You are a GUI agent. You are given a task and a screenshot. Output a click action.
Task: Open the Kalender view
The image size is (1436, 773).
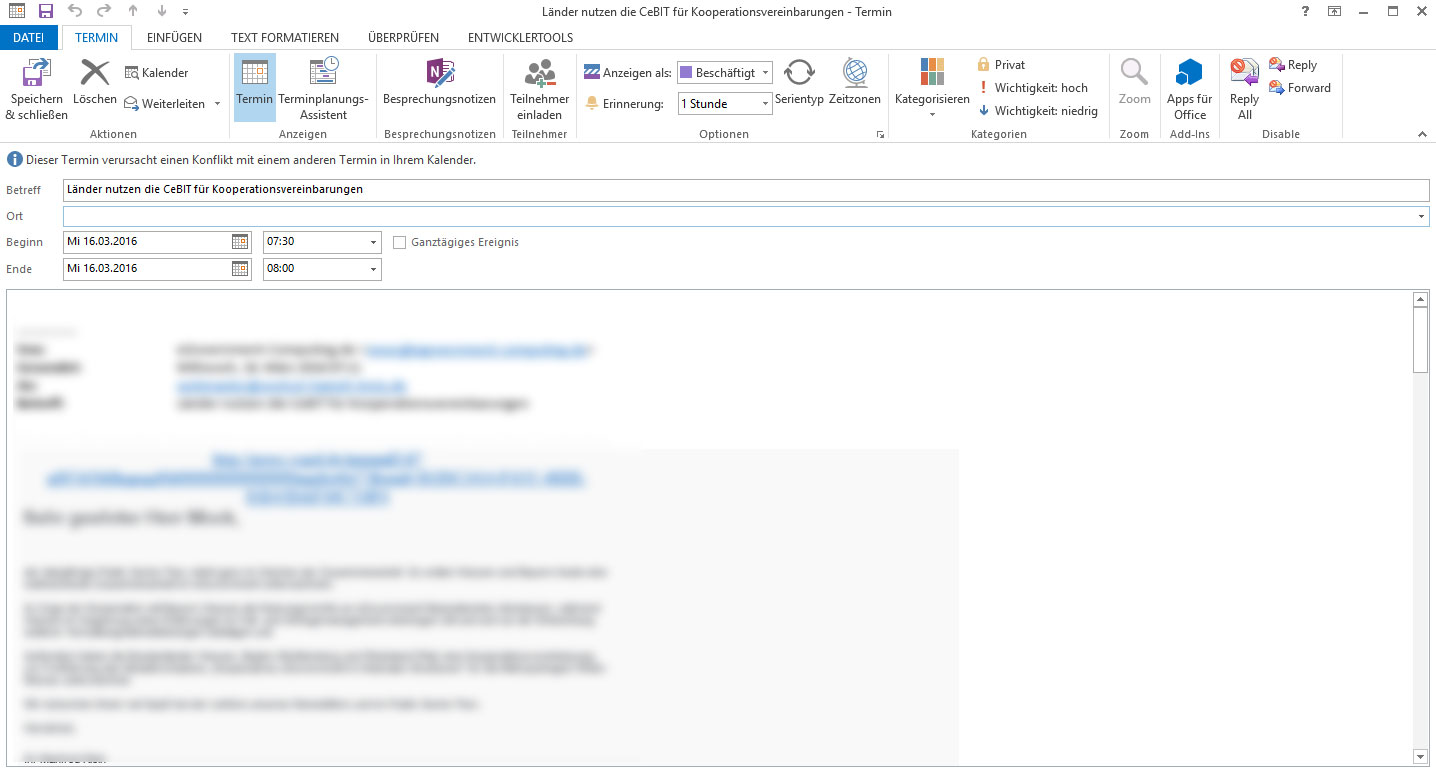156,73
